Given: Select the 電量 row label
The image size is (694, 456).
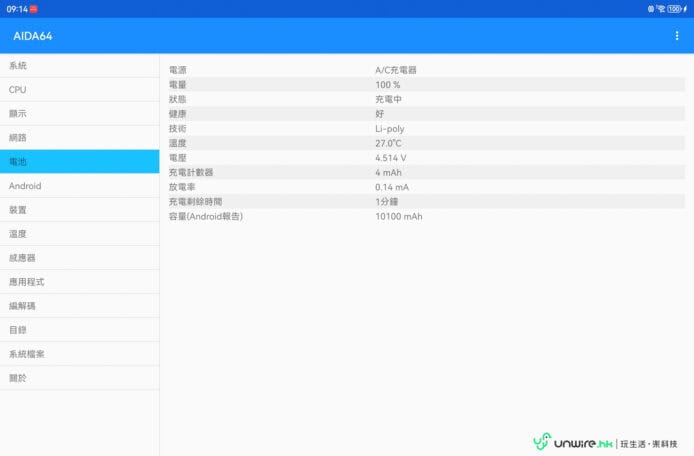Looking at the screenshot, I should pos(177,85).
